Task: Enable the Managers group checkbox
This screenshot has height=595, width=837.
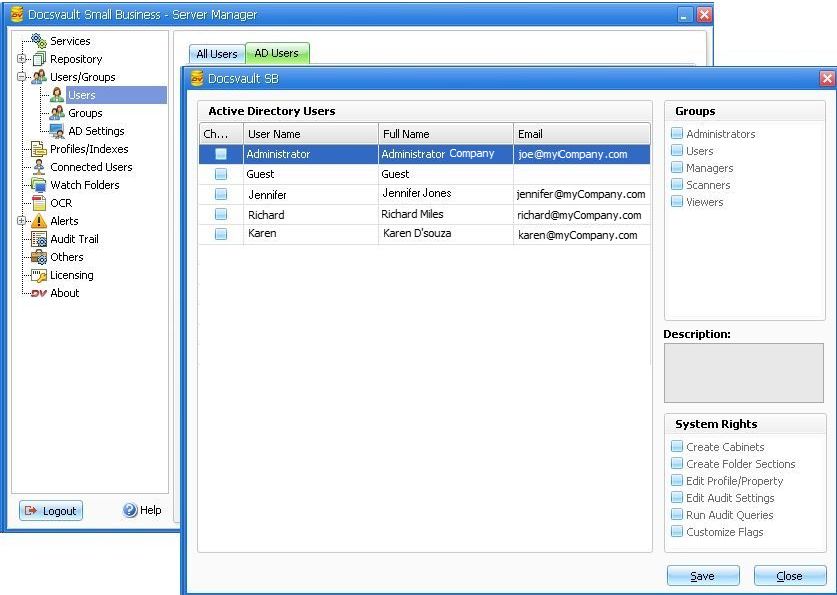Action: (677, 168)
